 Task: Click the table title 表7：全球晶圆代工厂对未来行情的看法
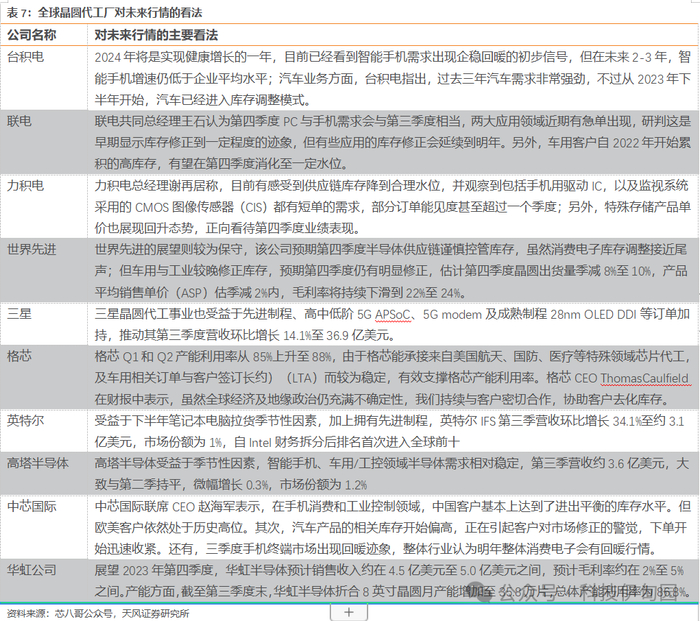[104, 12]
